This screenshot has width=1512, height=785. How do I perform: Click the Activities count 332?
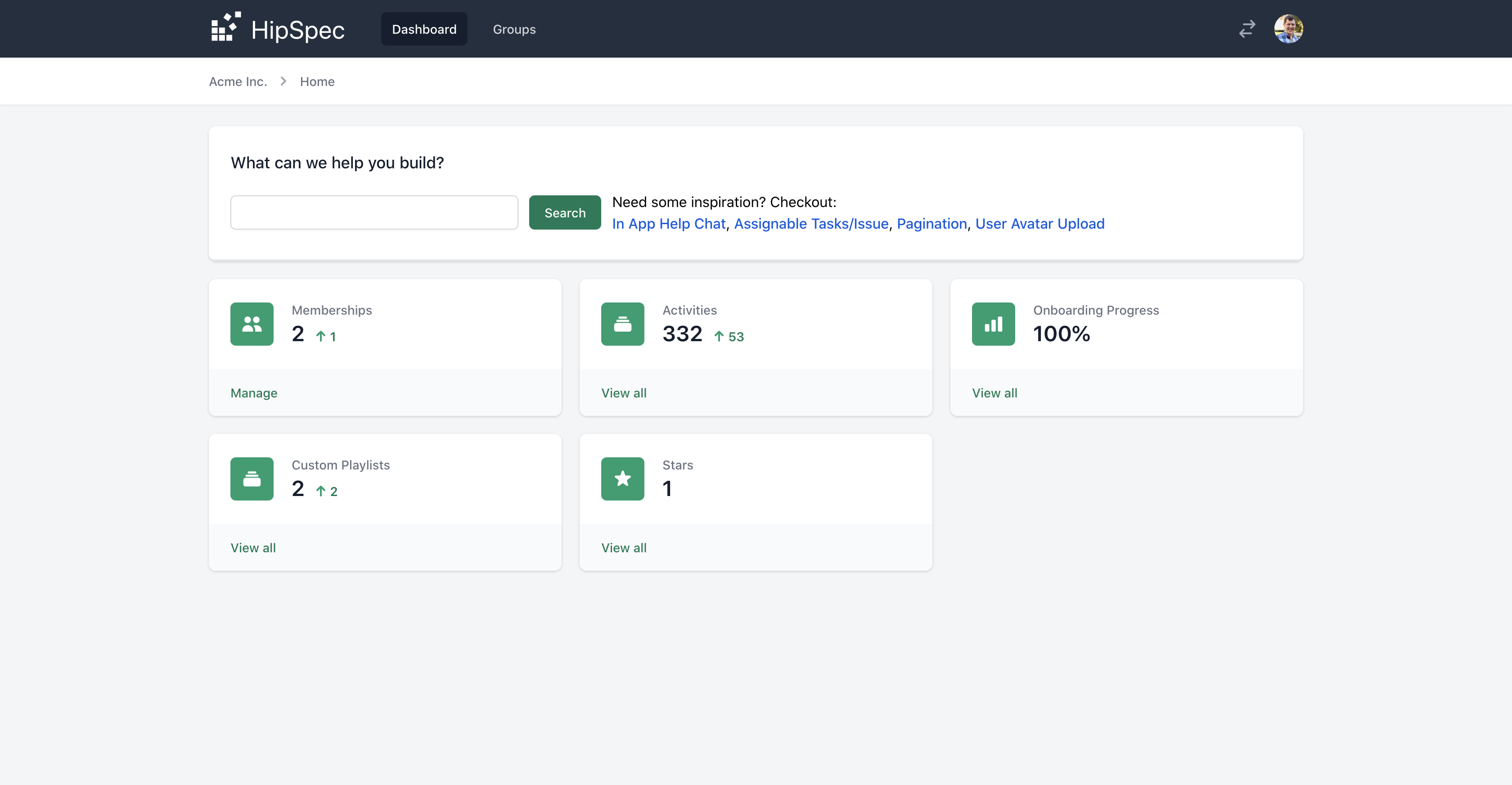682,334
